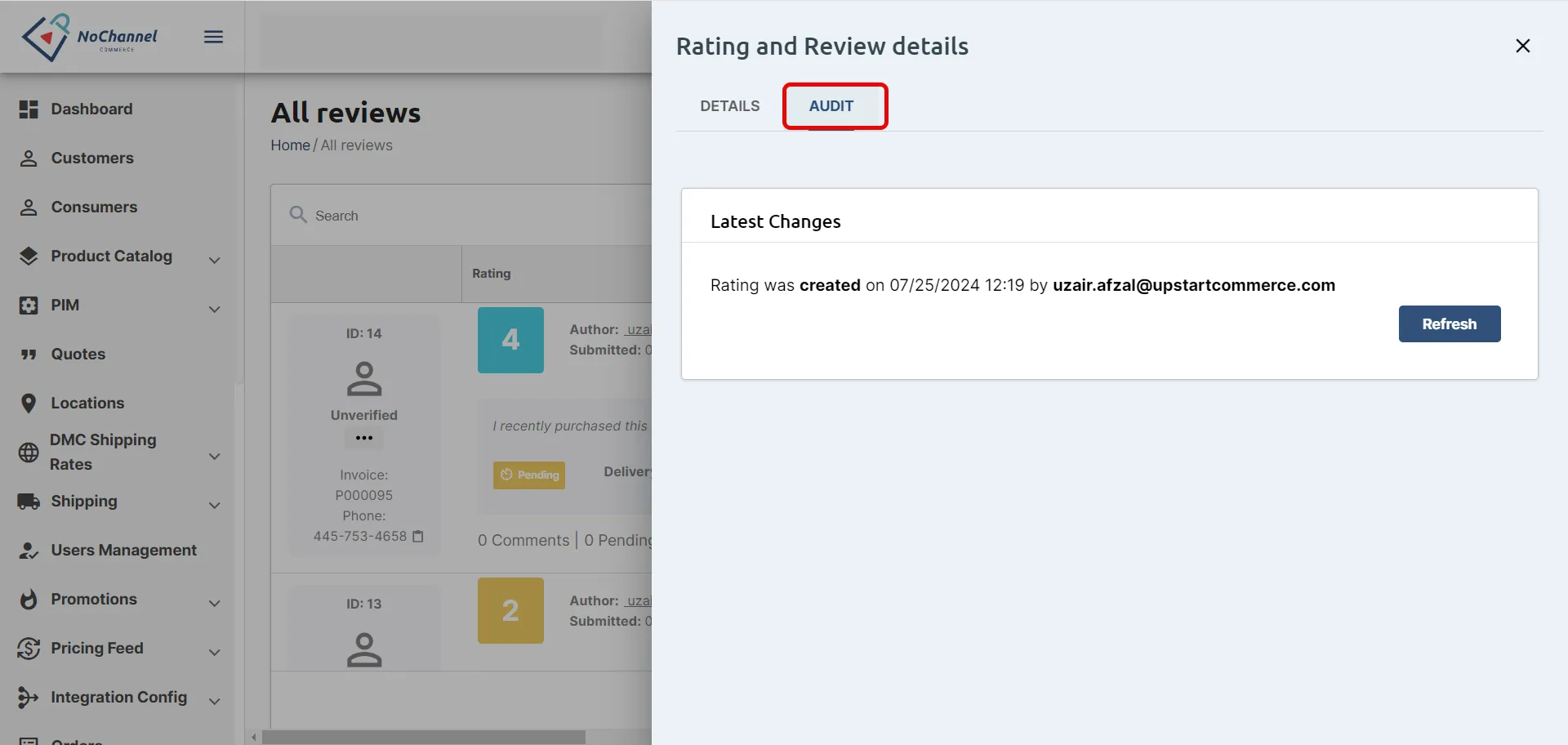
Task: Expand the Integration Config chevron
Action: (x=215, y=702)
